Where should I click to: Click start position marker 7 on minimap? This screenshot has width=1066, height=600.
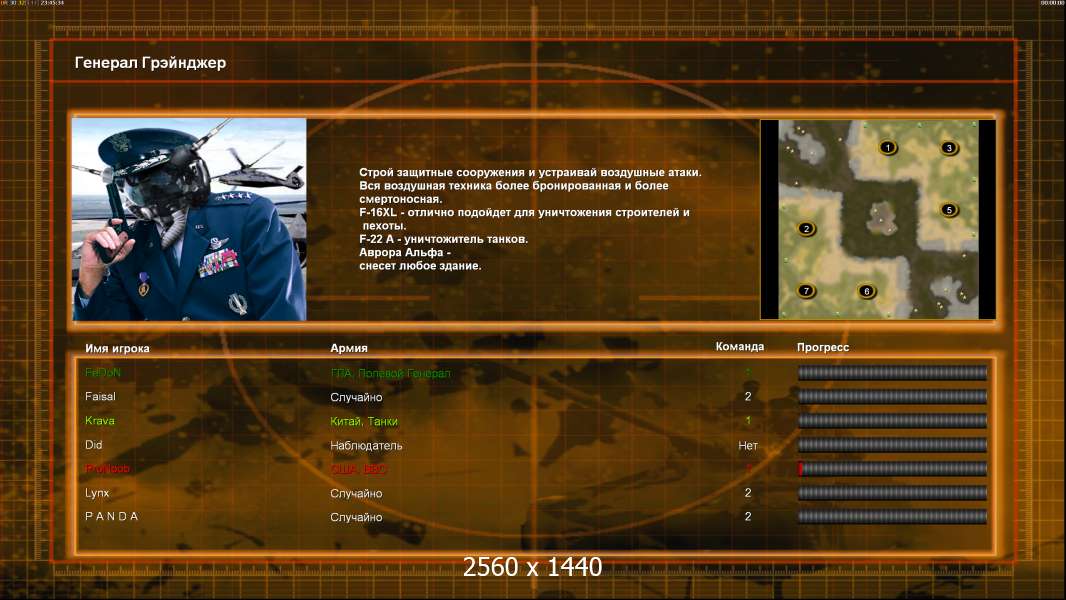[806, 291]
